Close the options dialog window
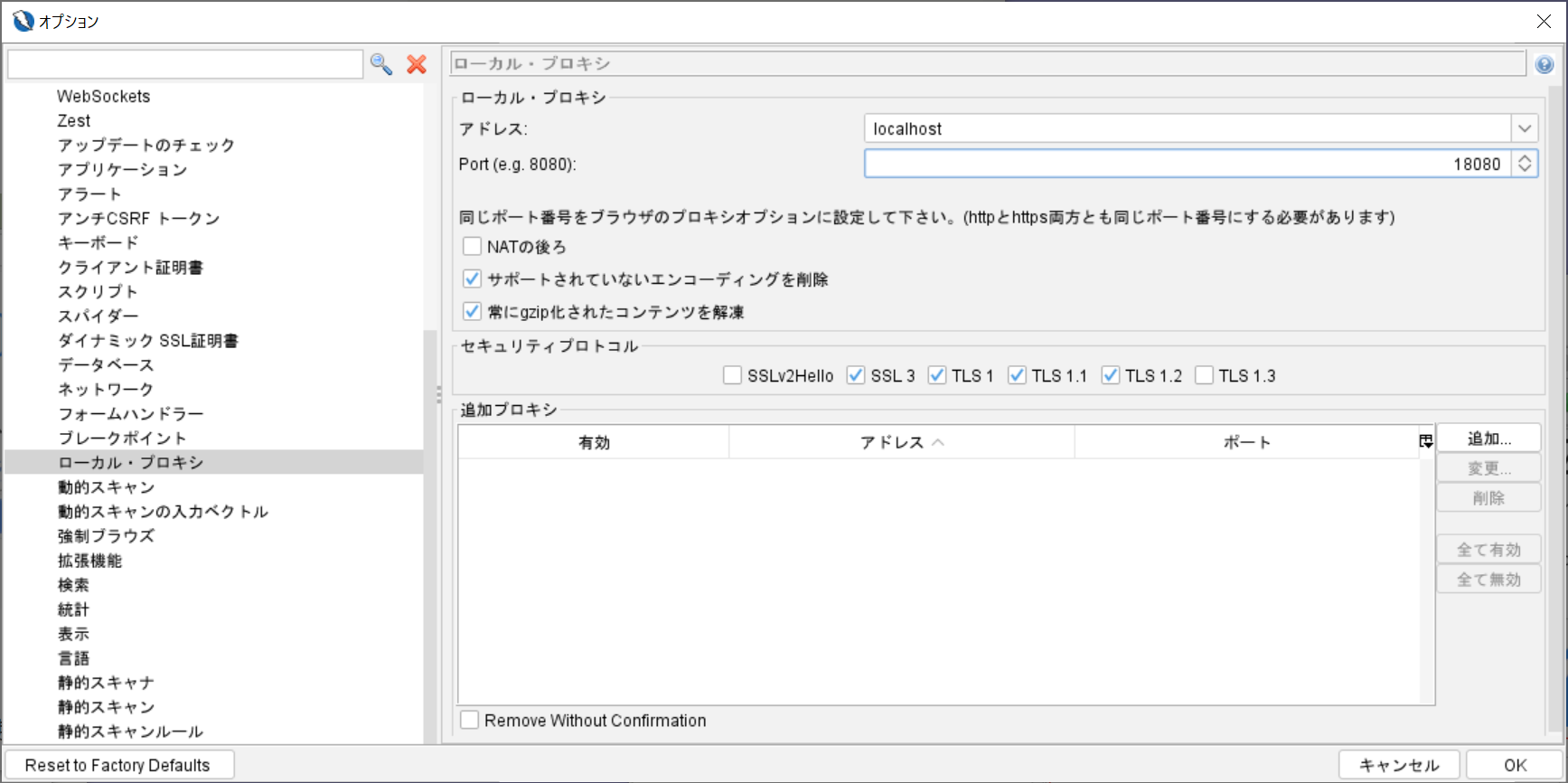Screen dimensions: 1568x783 pos(1544,21)
